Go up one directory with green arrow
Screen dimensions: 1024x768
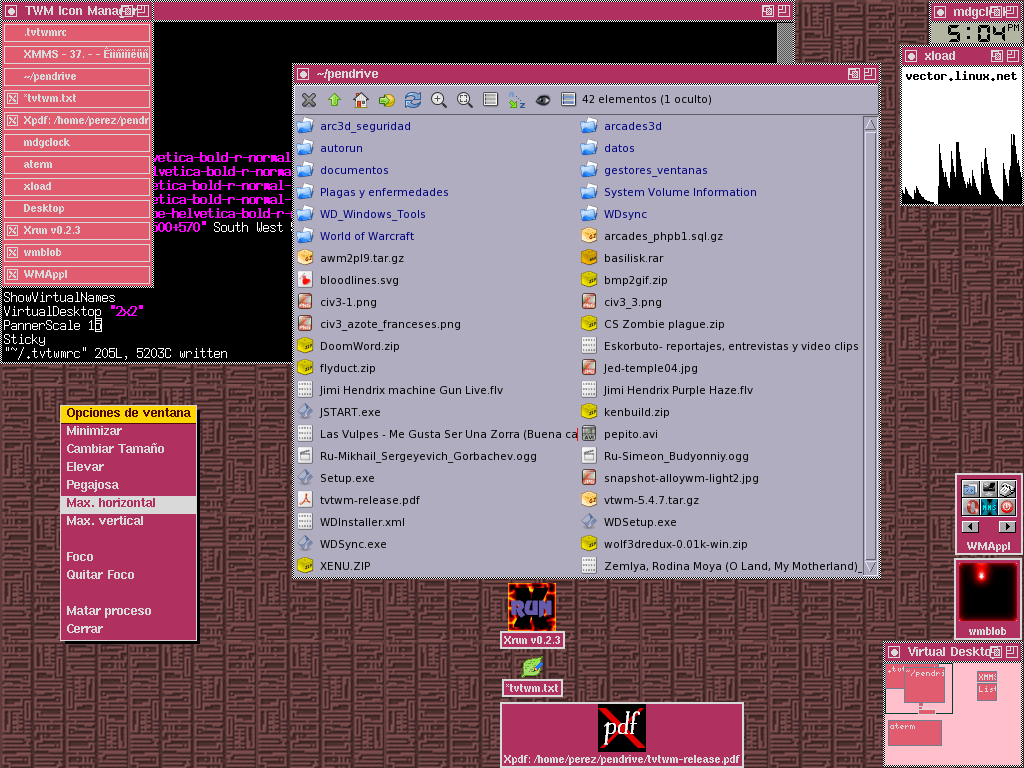point(335,100)
